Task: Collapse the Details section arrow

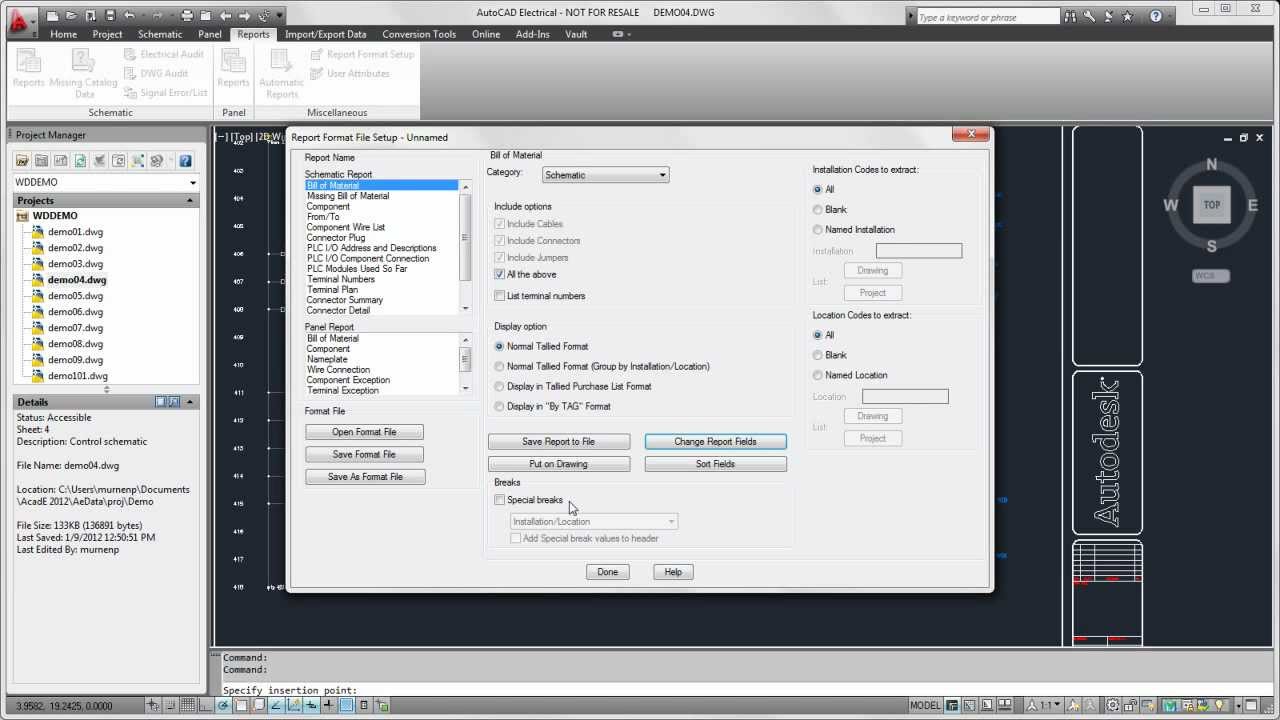Action: coord(190,402)
